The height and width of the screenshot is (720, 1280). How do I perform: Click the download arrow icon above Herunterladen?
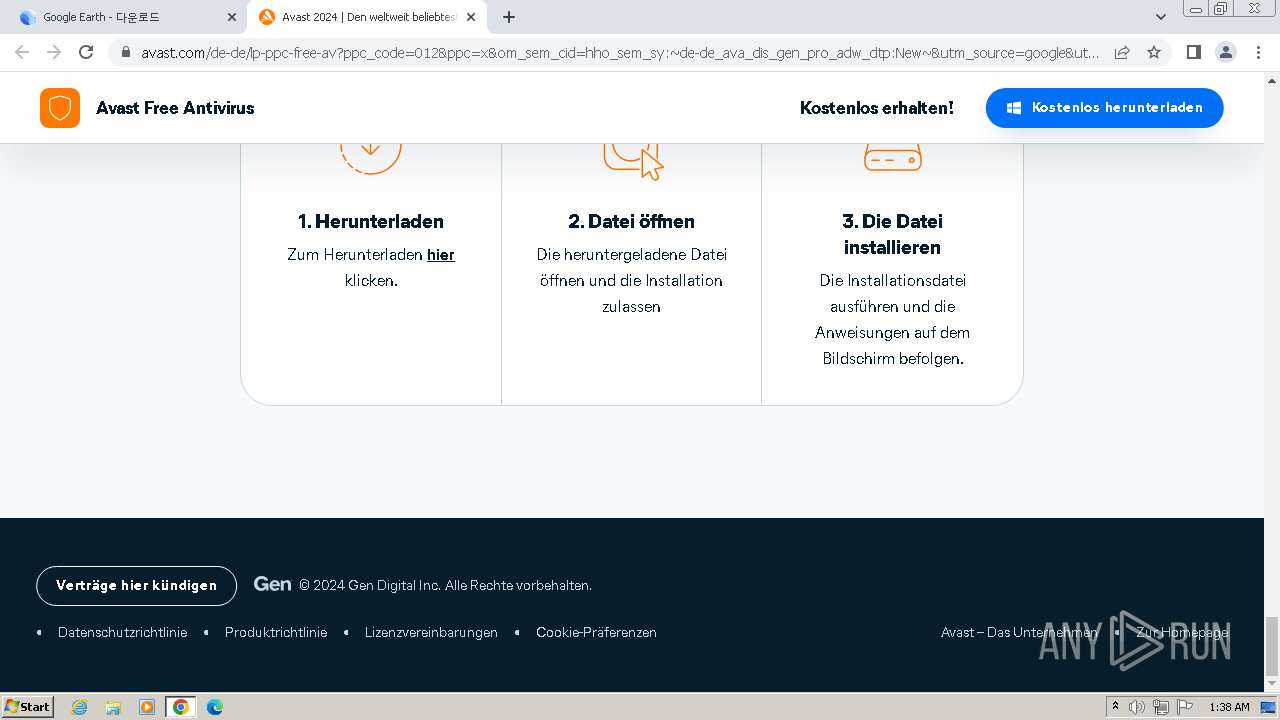pyautogui.click(x=371, y=158)
